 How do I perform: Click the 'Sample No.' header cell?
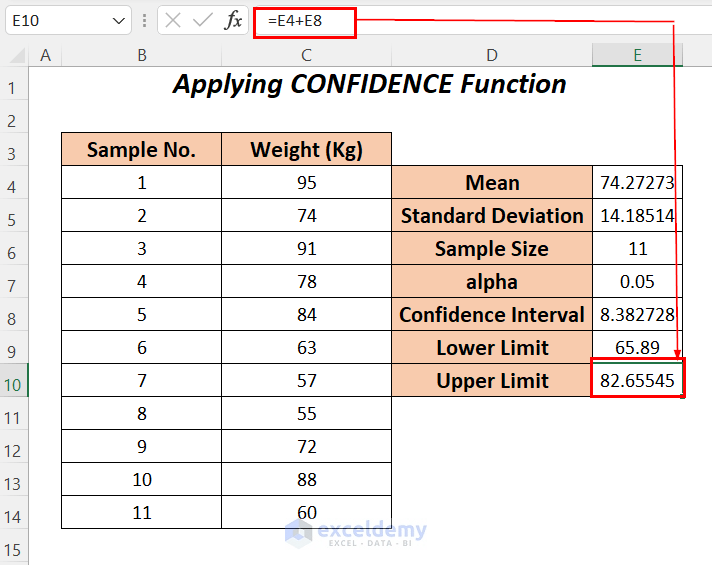point(142,149)
